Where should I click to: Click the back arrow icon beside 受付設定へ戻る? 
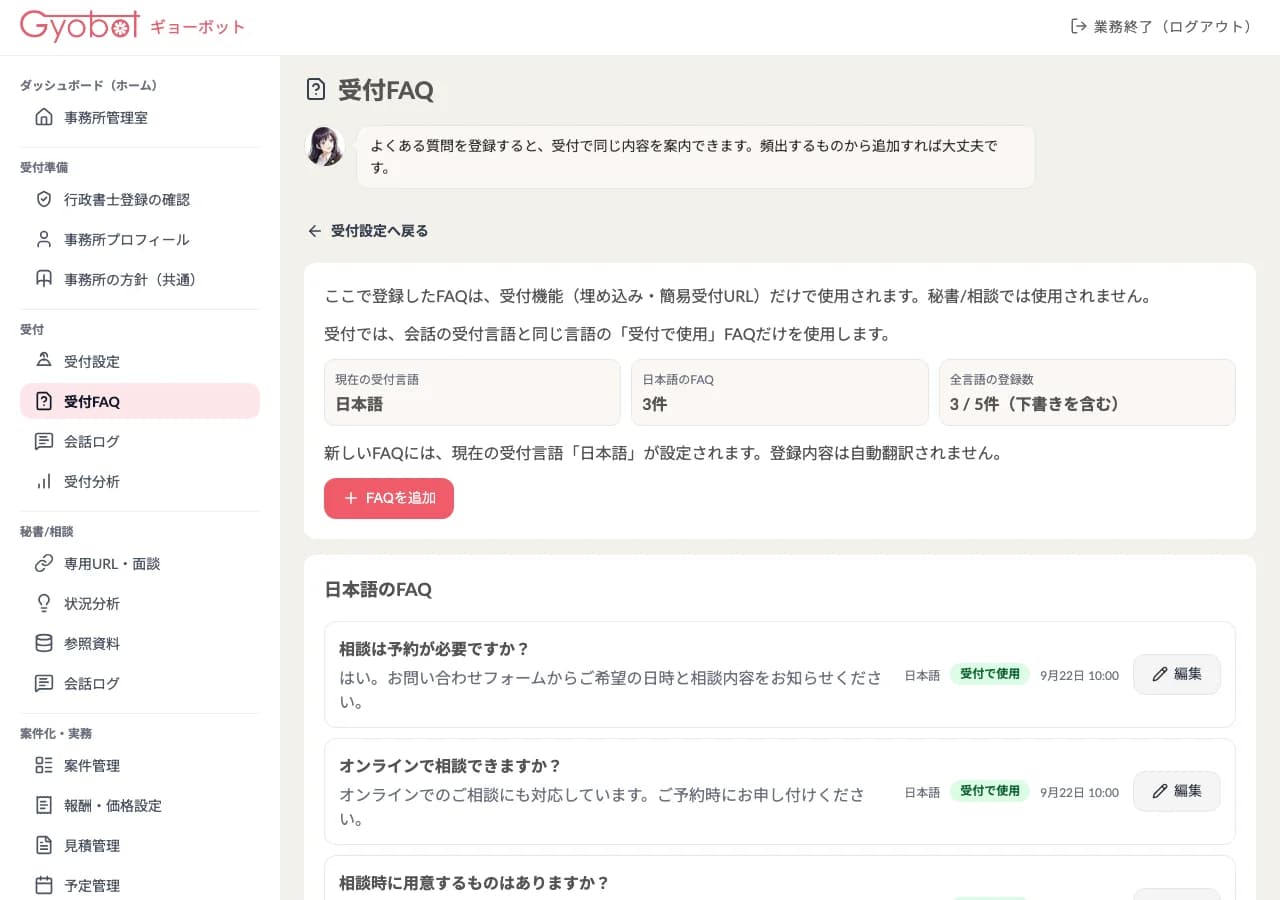(x=314, y=231)
